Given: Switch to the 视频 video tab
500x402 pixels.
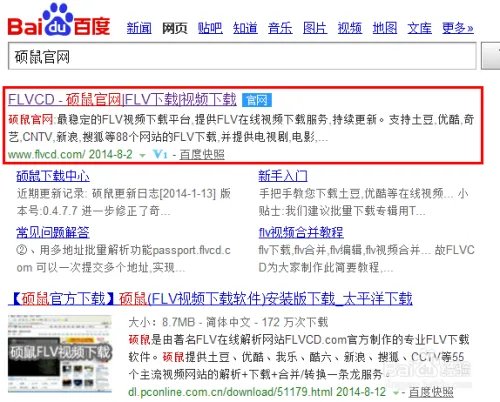Looking at the screenshot, I should (x=350, y=28).
